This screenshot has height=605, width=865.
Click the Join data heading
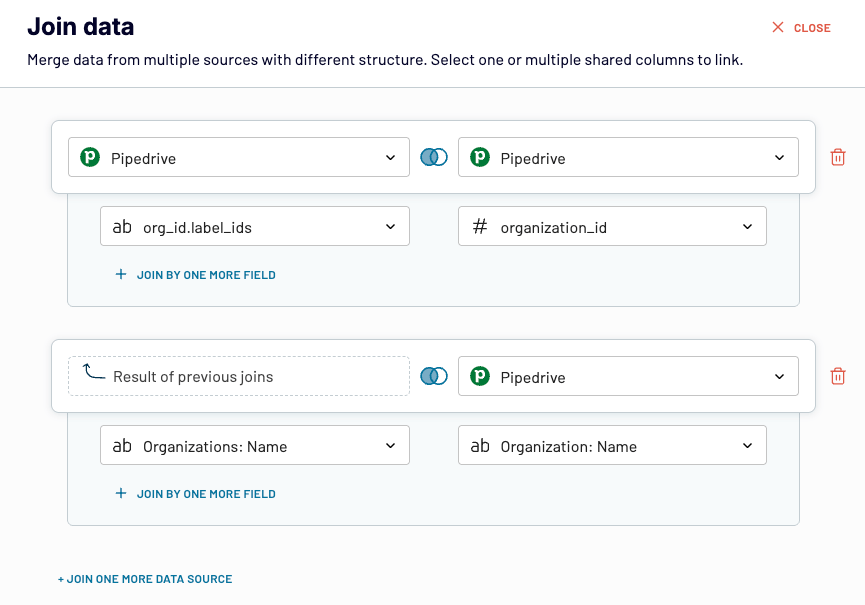coord(81,26)
